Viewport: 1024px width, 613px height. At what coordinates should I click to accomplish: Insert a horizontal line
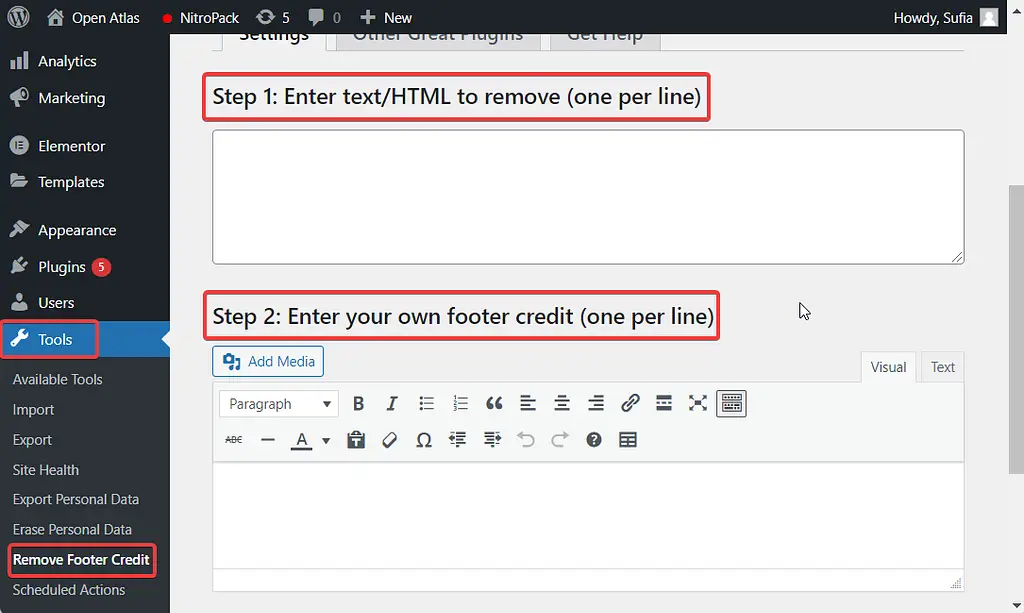[x=267, y=439]
